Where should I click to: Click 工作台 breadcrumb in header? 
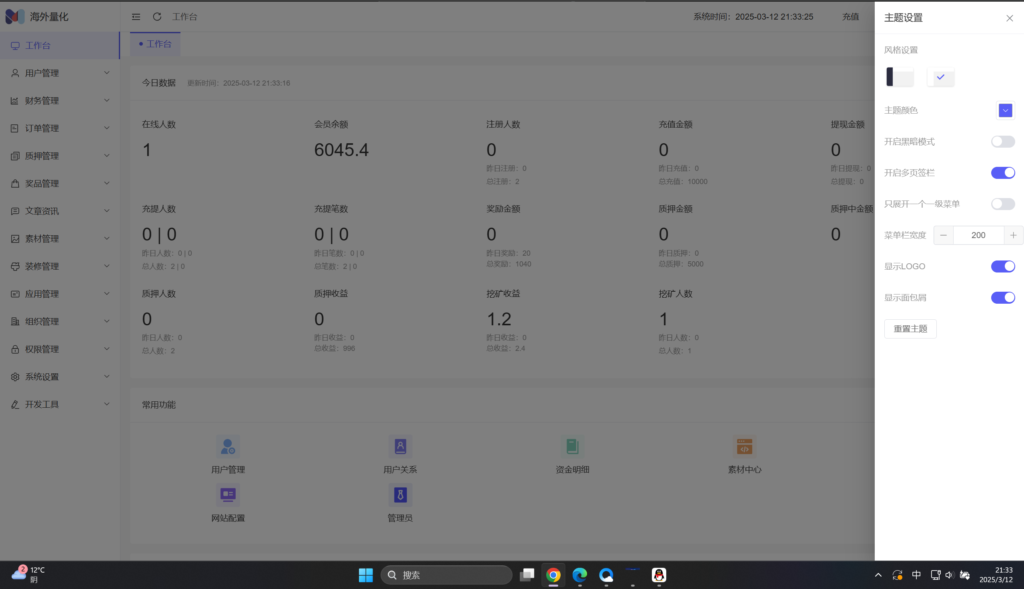(x=185, y=17)
